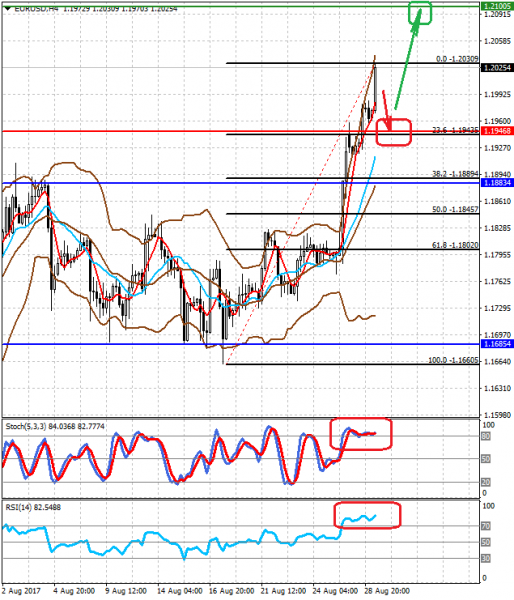514x600 pixels.
Task: Click the 28 Aug 20:00 time axis label
Action: (387, 591)
